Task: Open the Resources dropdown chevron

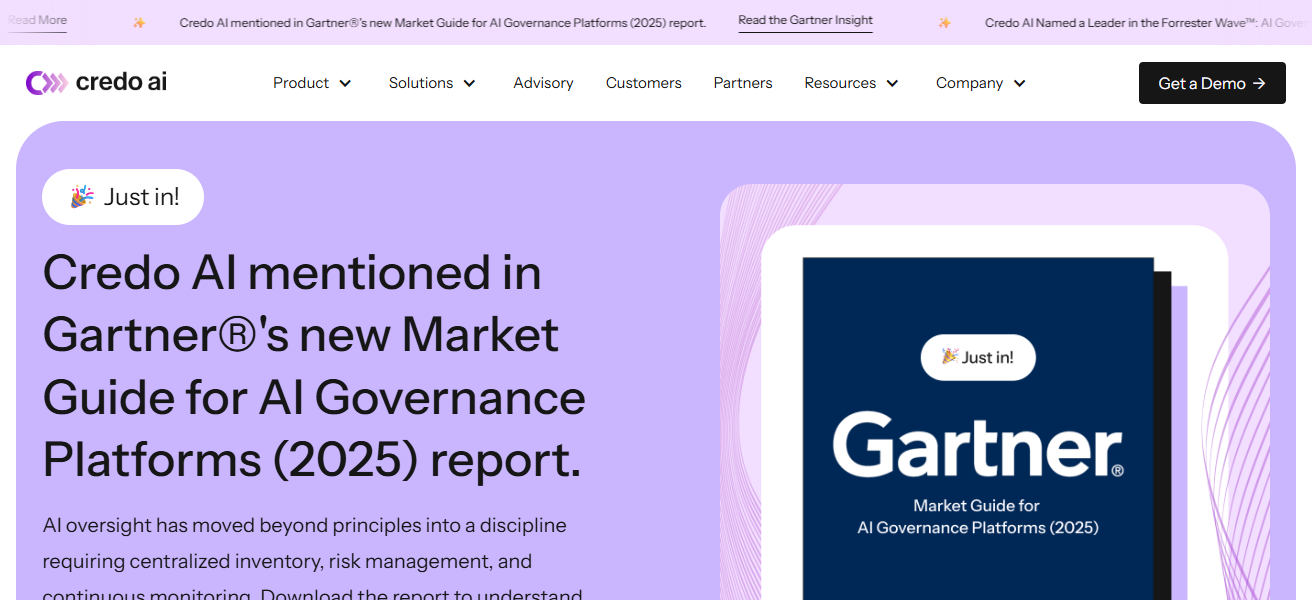Action: pos(893,84)
